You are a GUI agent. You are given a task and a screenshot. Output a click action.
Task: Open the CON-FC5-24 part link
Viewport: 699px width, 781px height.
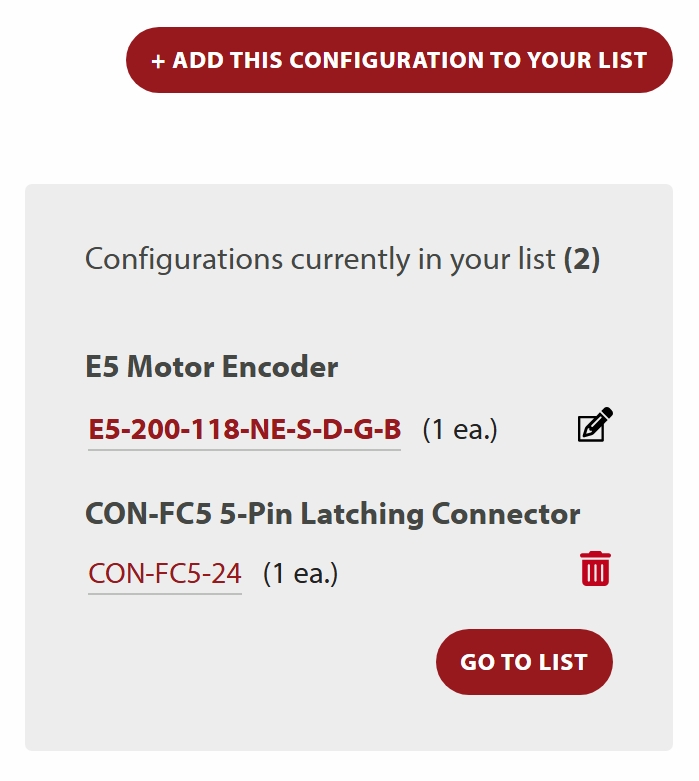(165, 574)
